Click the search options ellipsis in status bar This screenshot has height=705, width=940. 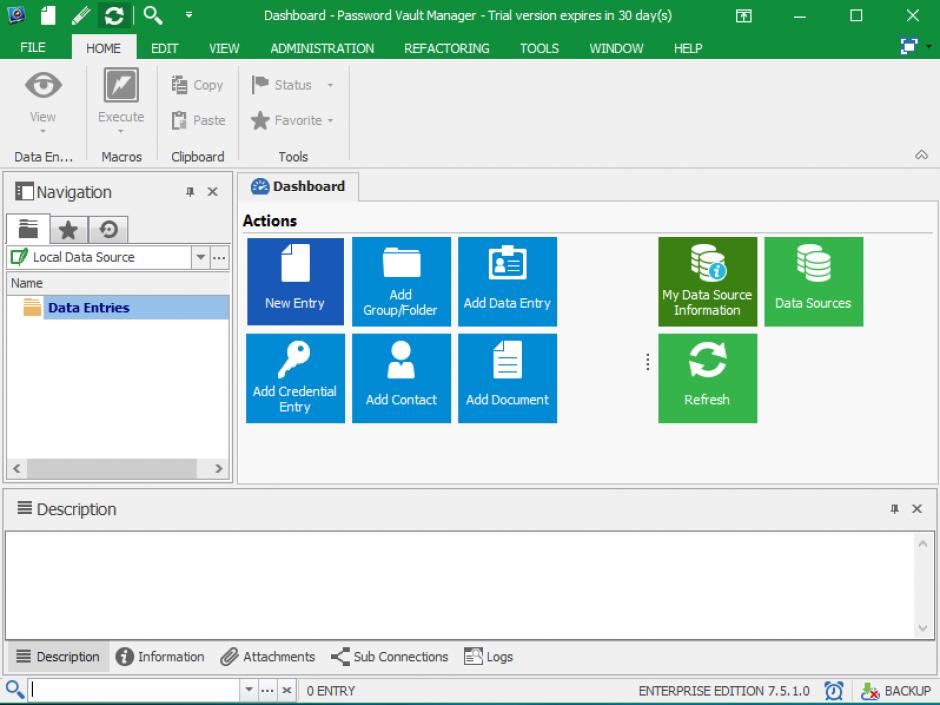(267, 690)
